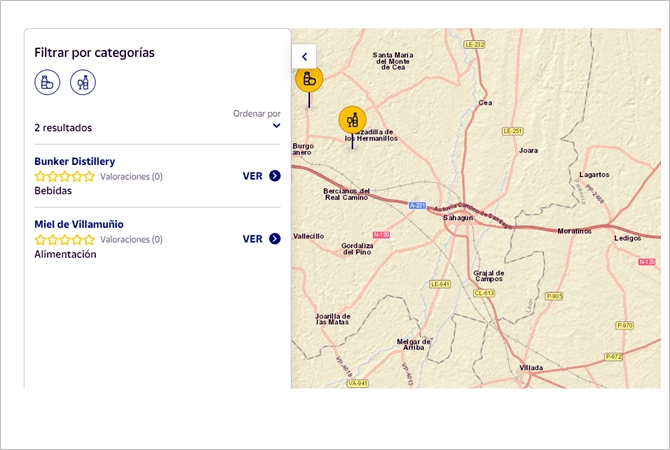Viewport: 670px width, 450px height.
Task: Click the A-231 road shield on map
Action: click(x=417, y=206)
